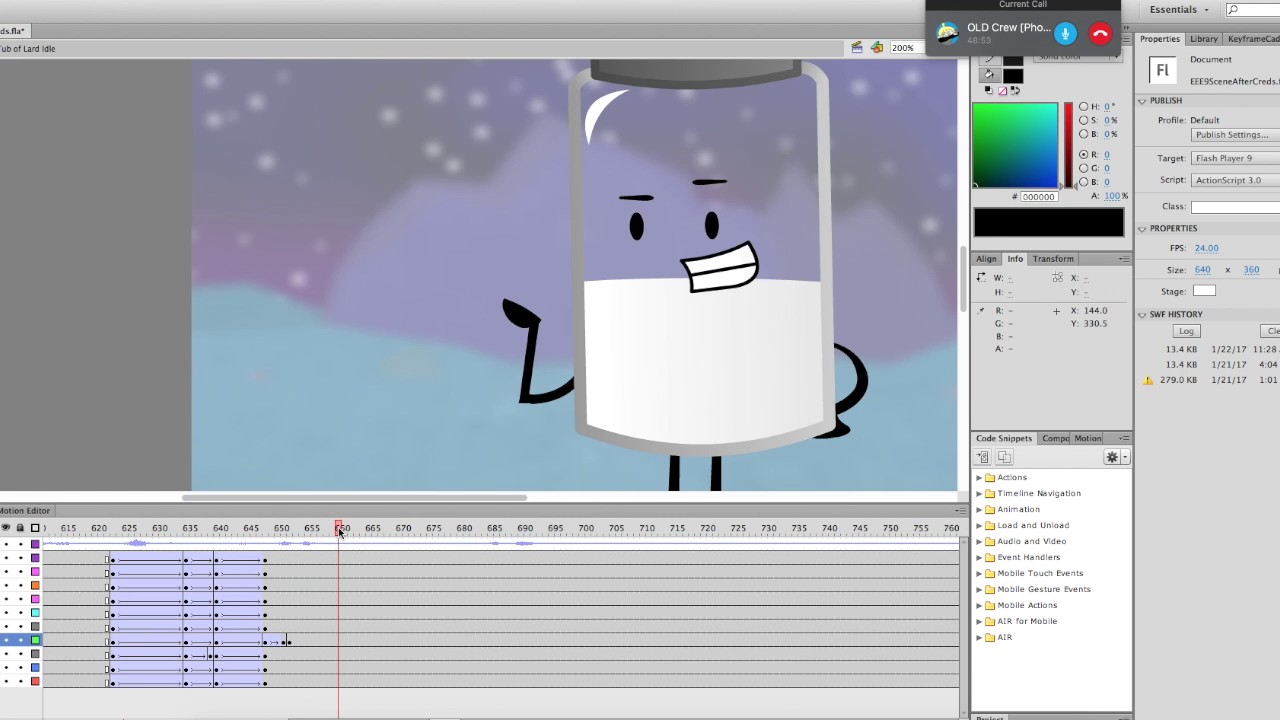Open the Script ActionScript 3.0 dropdown
1280x720 pixels.
(1235, 180)
